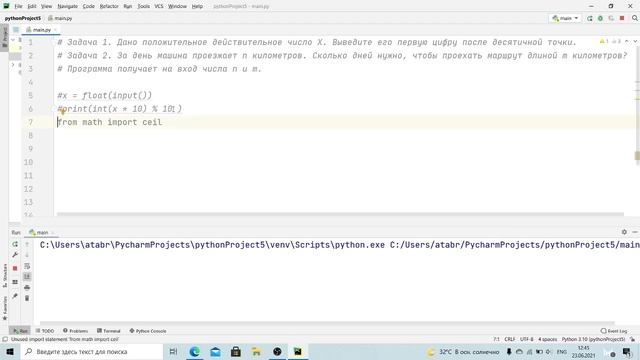Open the Run menu
Screen dimensions: 640x360
(x=128, y=6)
